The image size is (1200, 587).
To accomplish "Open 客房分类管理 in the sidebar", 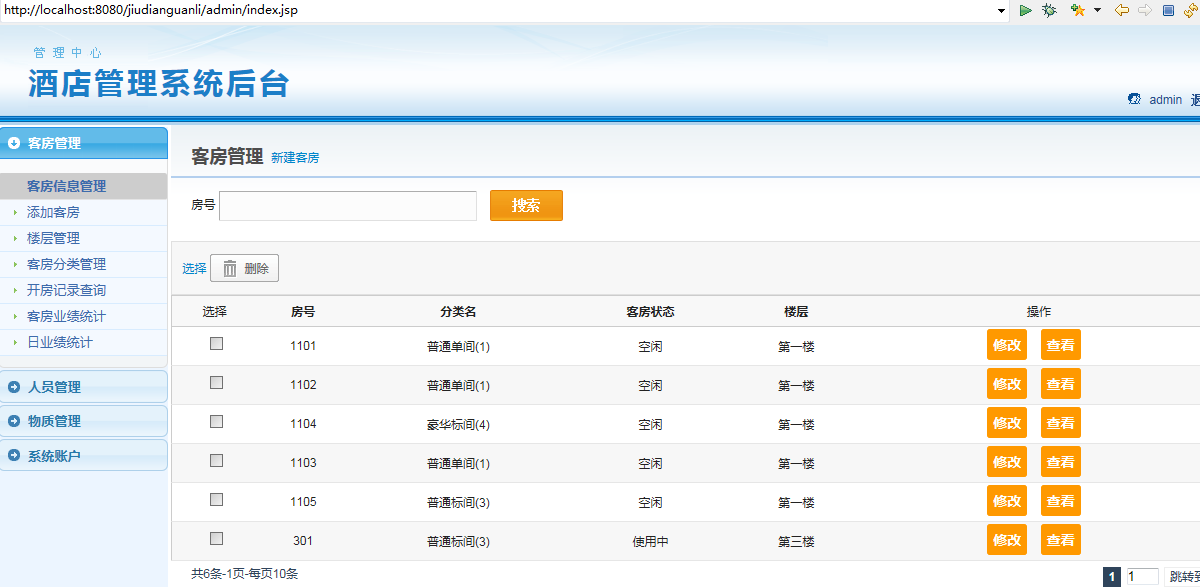I will 66,264.
